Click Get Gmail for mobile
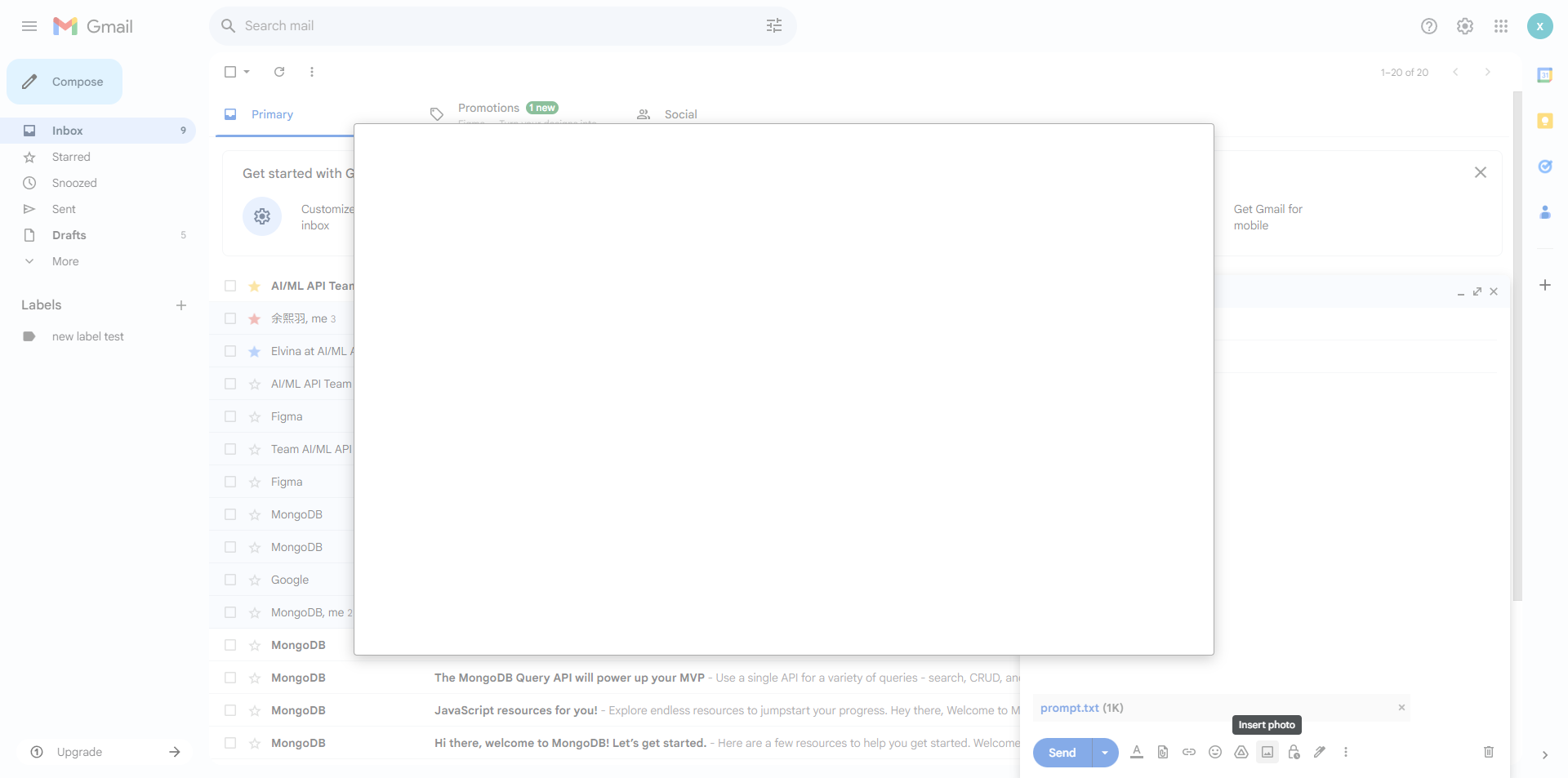This screenshot has width=1568, height=778. (1267, 217)
